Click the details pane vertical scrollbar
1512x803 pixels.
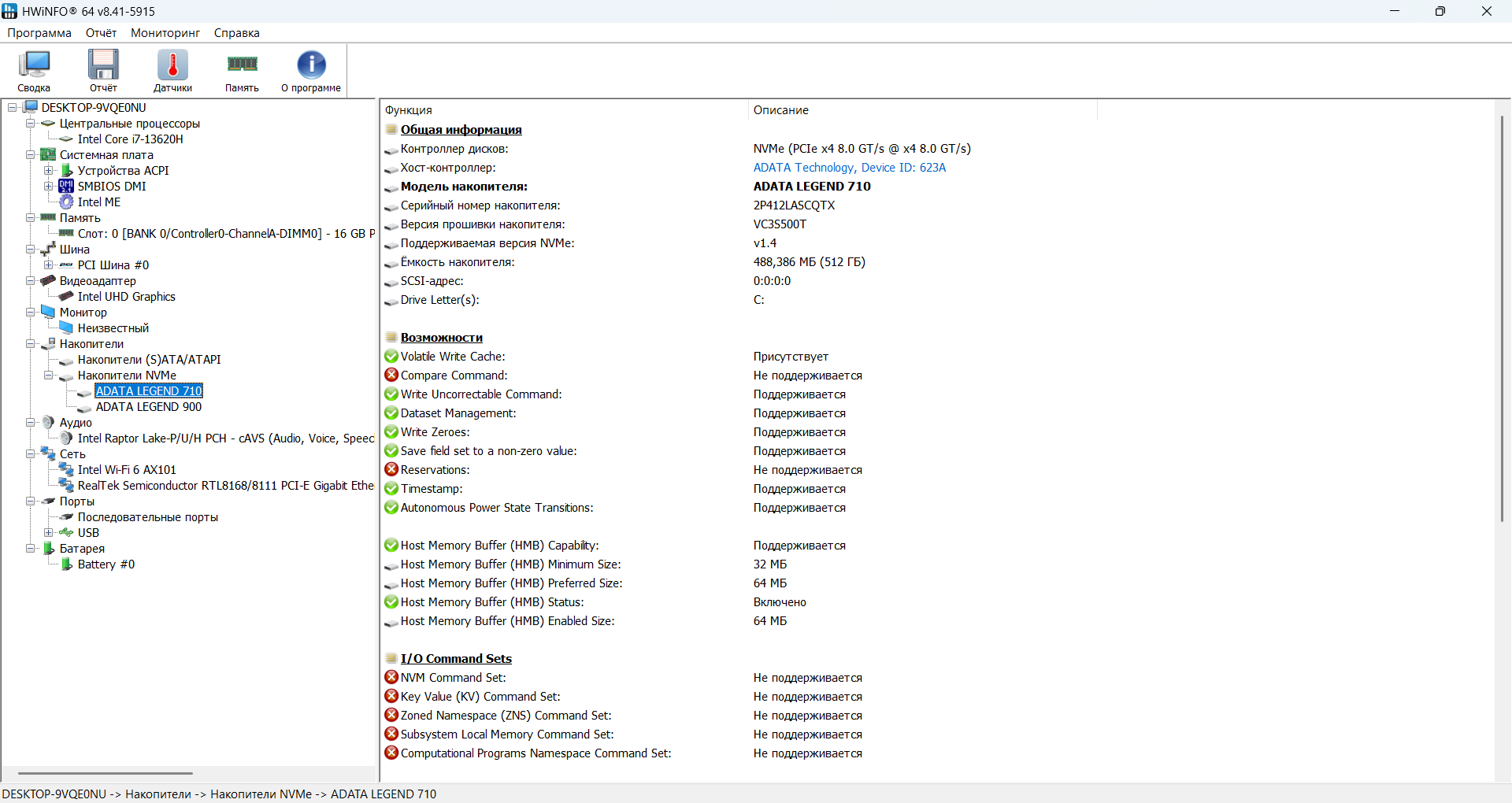(x=1502, y=319)
